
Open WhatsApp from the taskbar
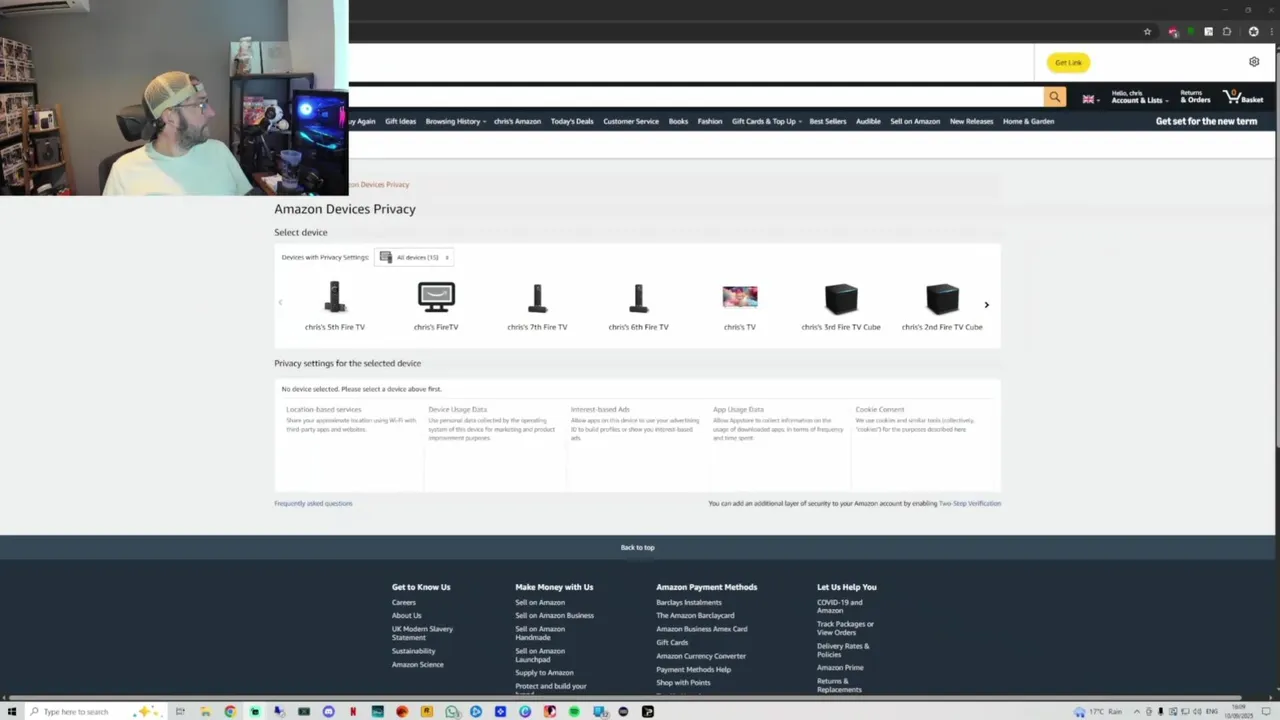pyautogui.click(x=452, y=712)
